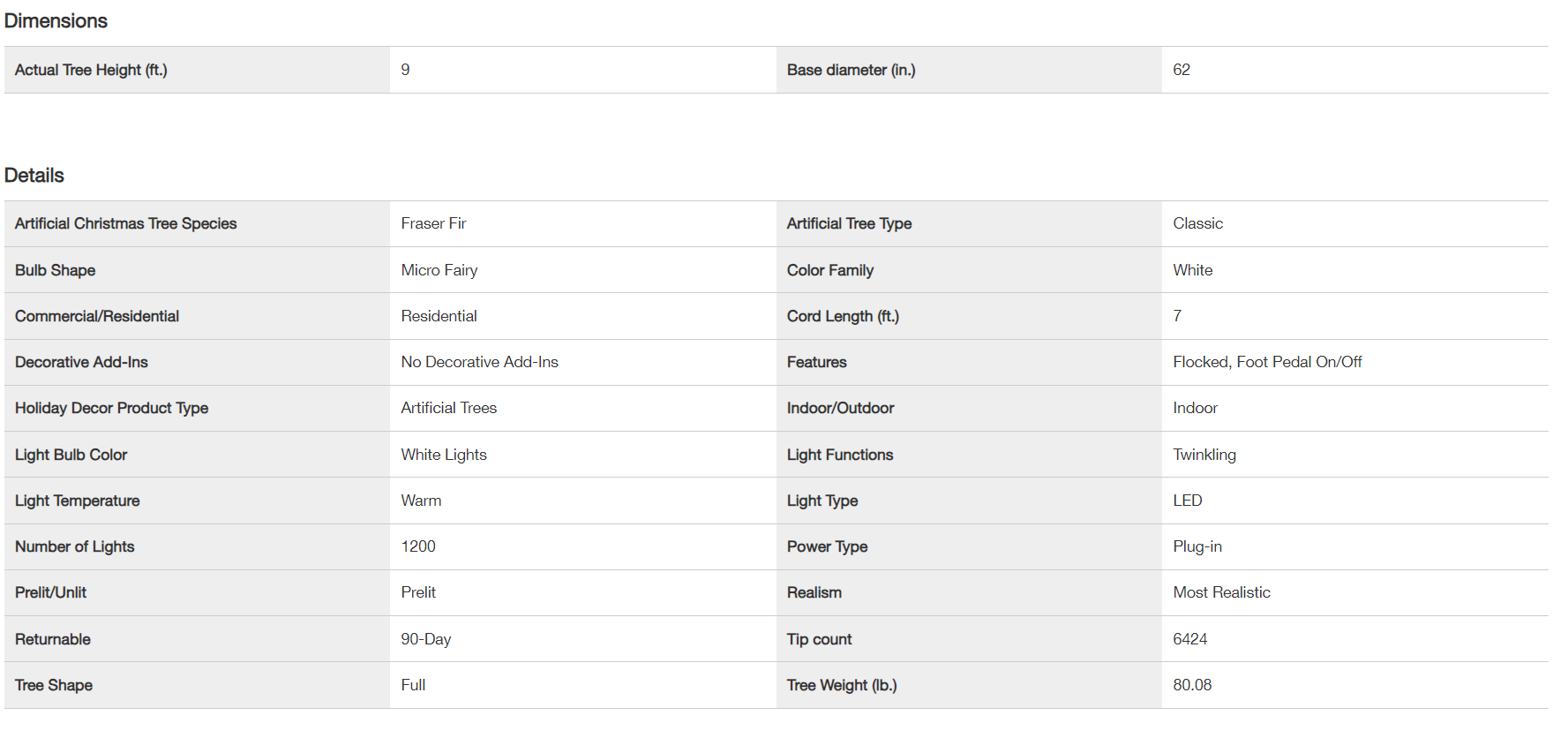Image resolution: width=1568 pixels, height=738 pixels.
Task: Select the Light Temperature label
Action: pos(78,501)
